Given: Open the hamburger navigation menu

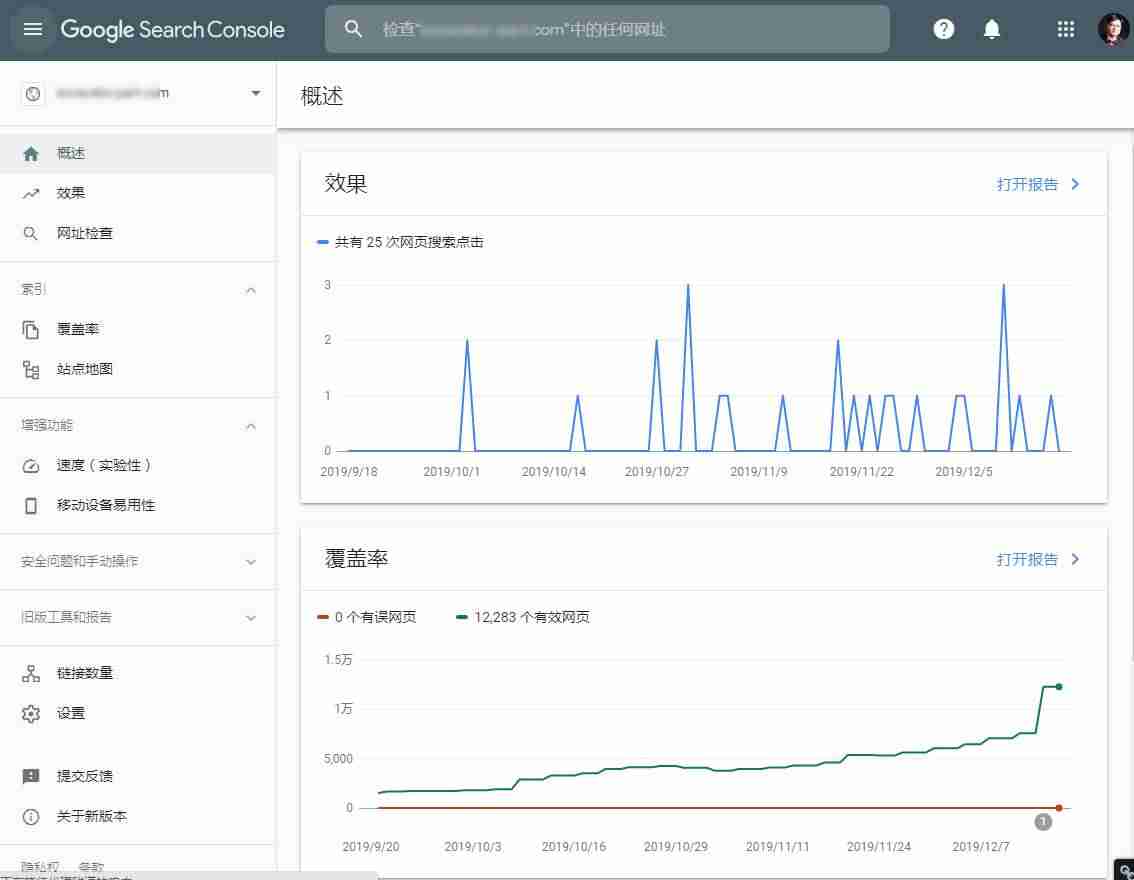Looking at the screenshot, I should (x=33, y=29).
